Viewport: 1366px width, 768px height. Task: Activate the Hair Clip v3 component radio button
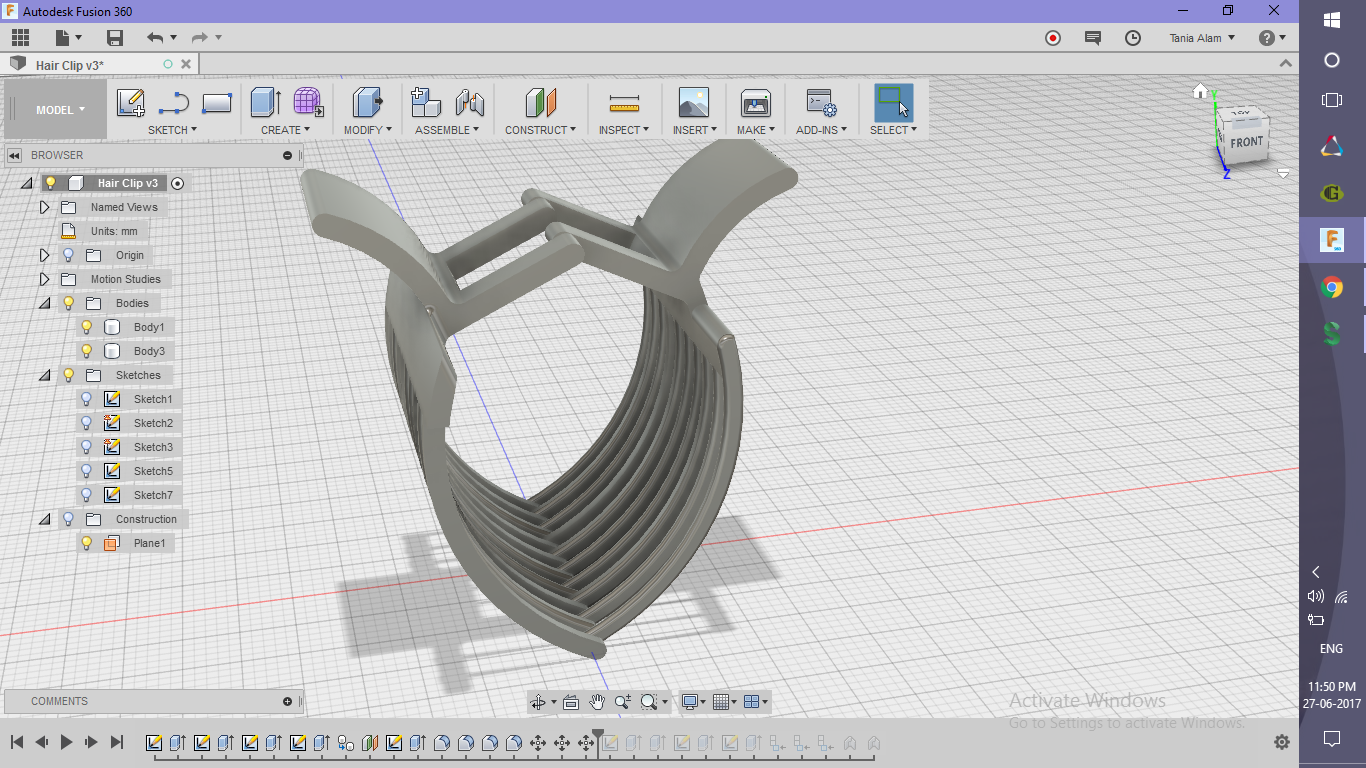tap(178, 183)
